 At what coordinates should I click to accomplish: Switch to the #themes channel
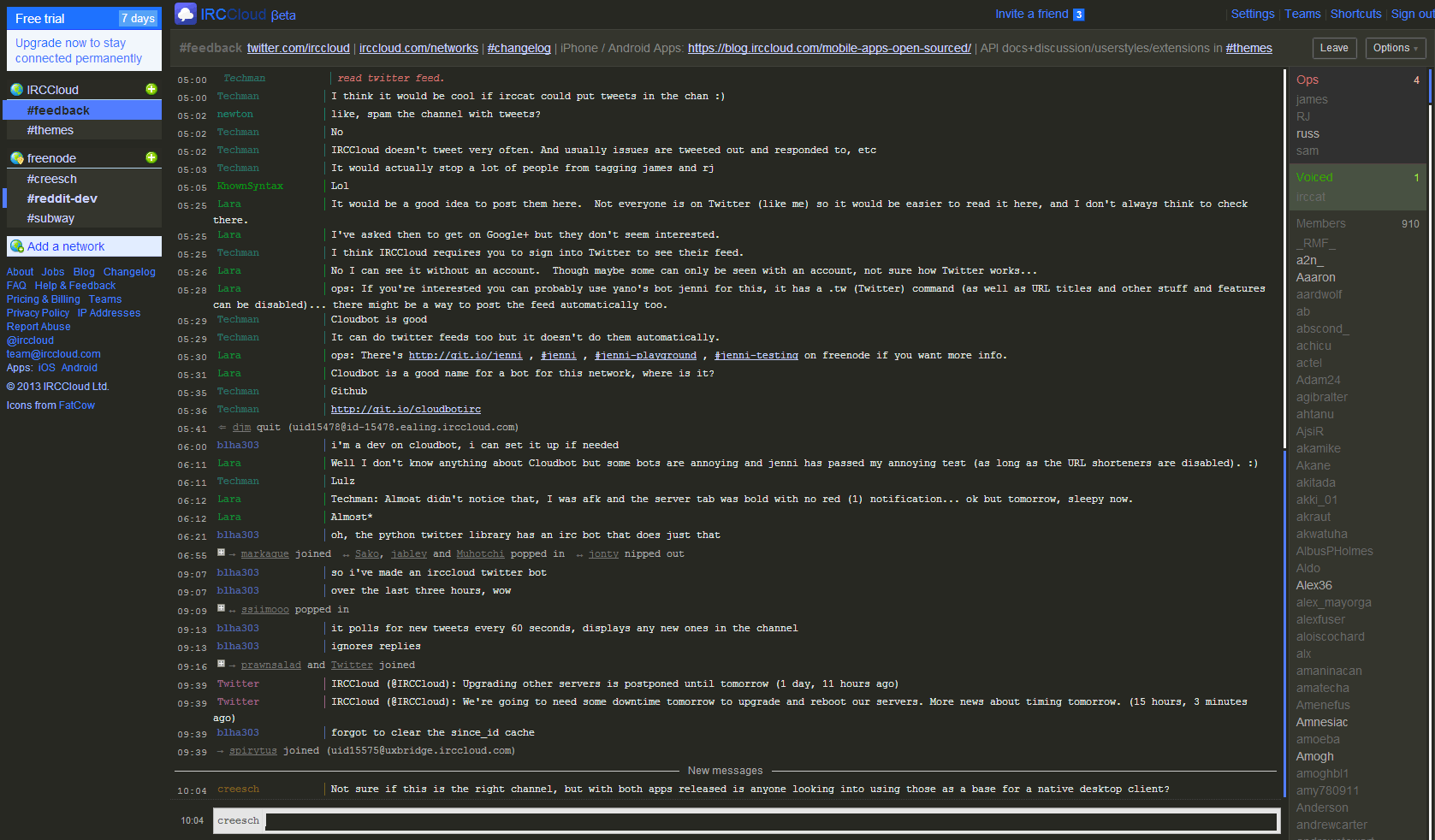(x=51, y=129)
